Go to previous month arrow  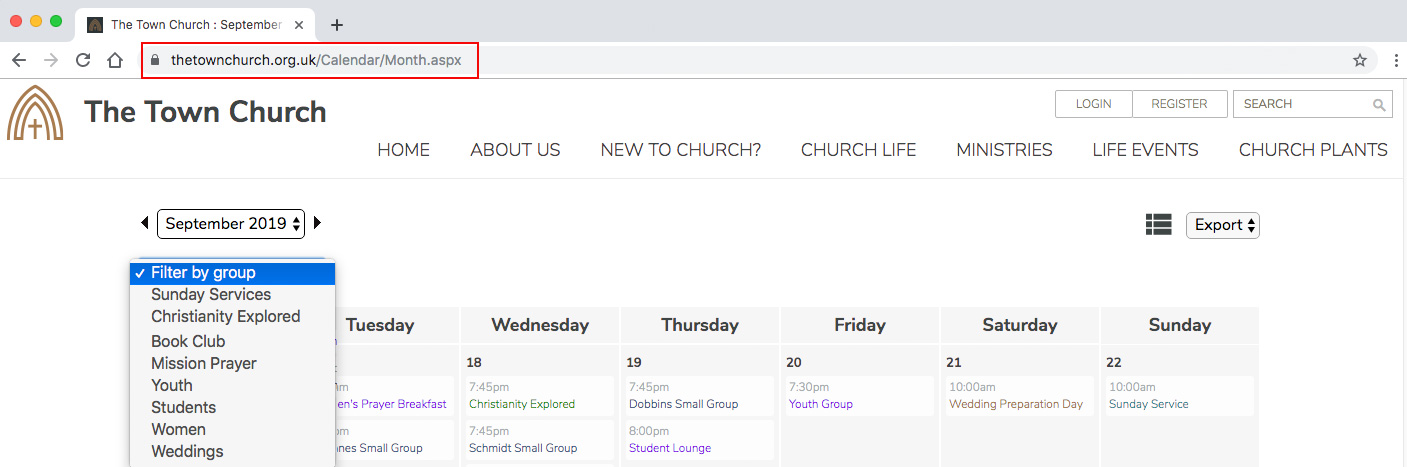tap(145, 223)
